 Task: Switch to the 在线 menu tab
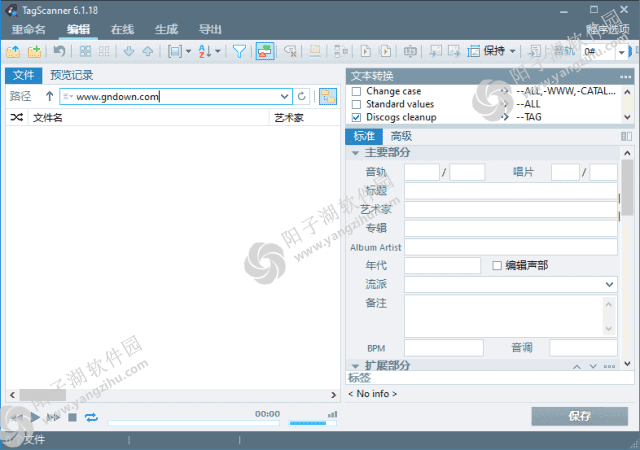[122, 30]
